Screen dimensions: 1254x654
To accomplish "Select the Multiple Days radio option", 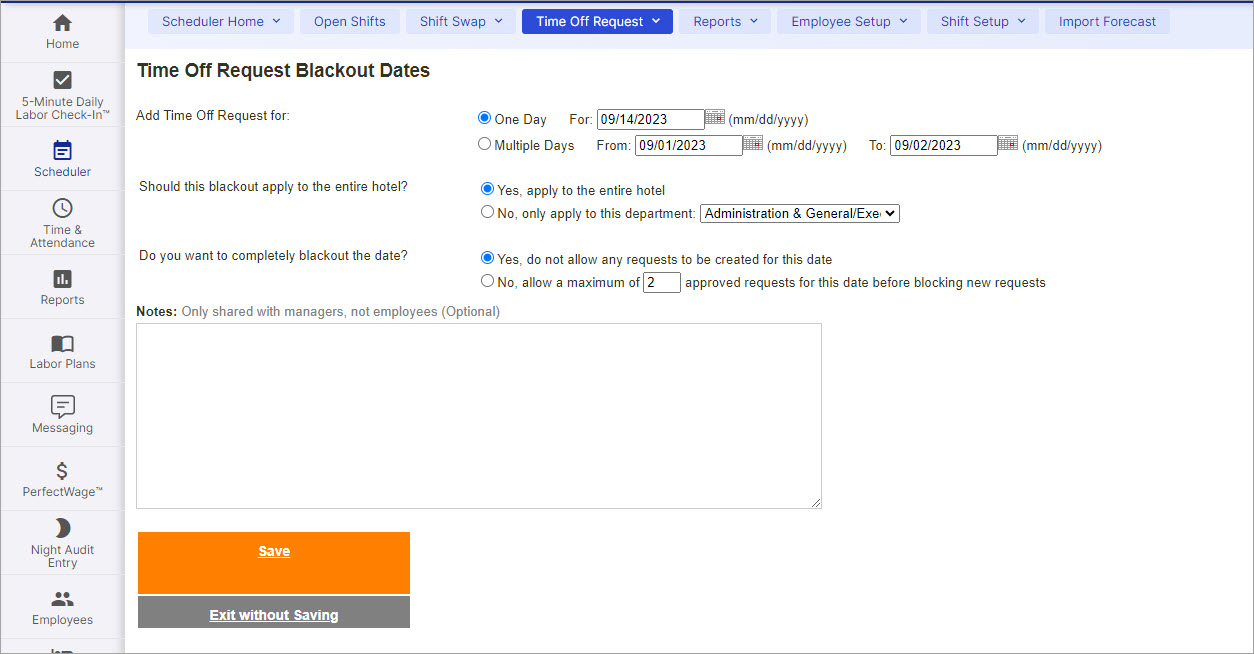I will [x=485, y=144].
